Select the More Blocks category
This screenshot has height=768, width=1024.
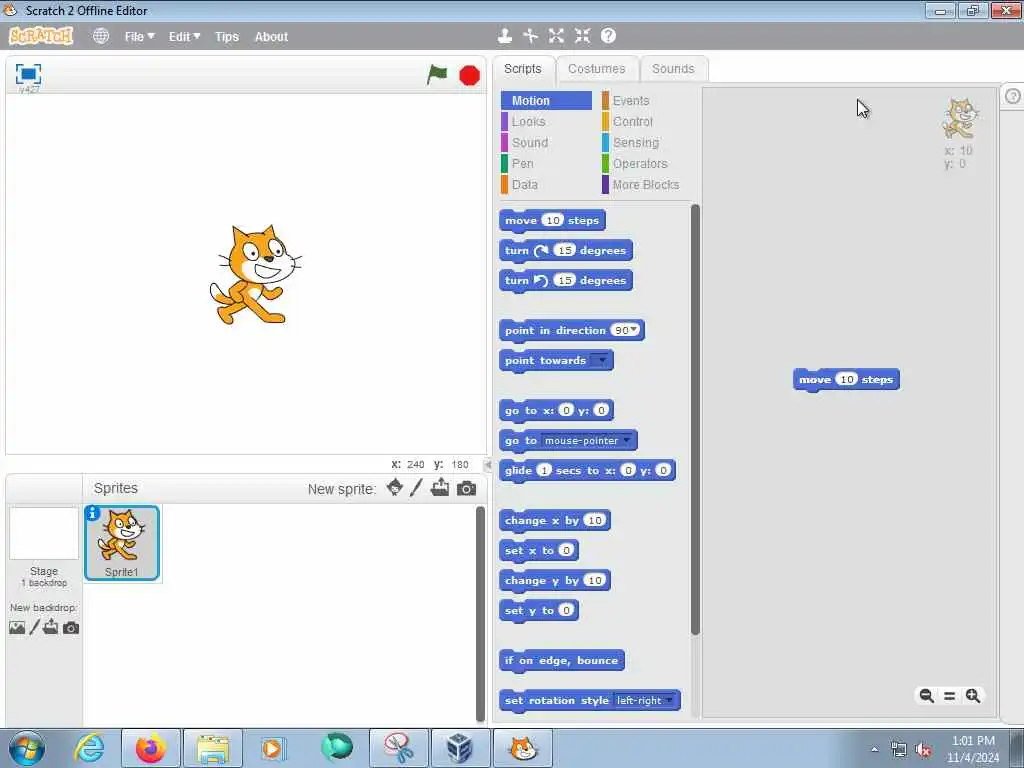pos(647,184)
